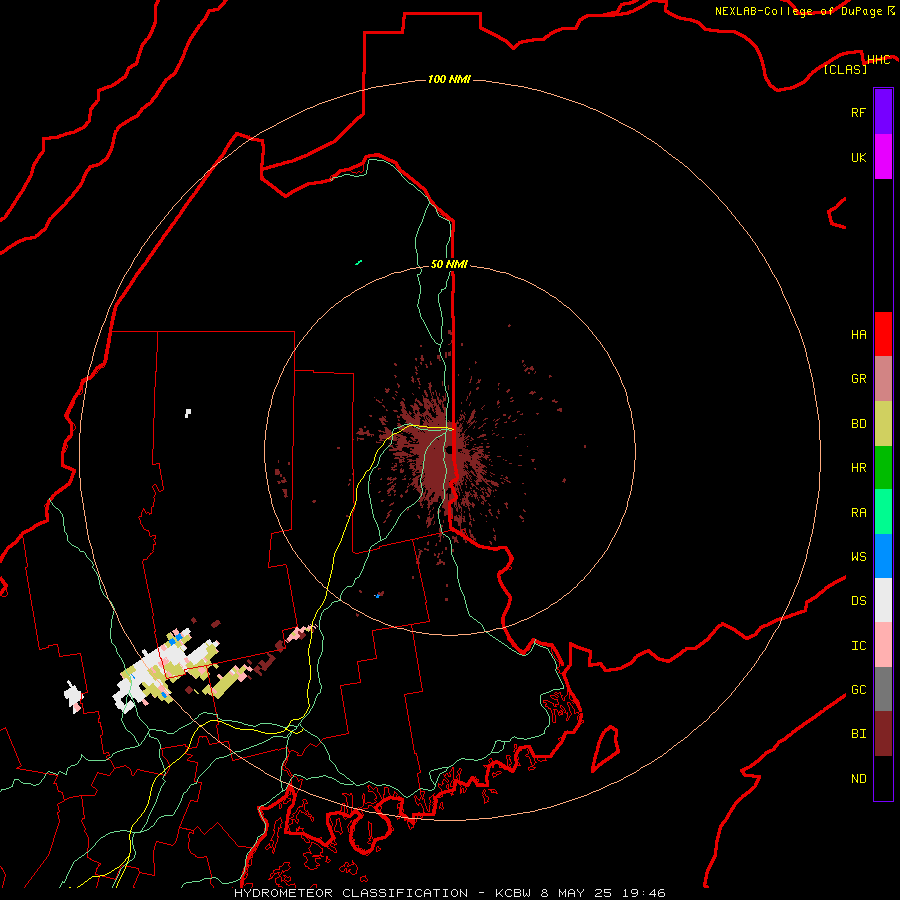
Task: Click the BD yellow legend swatch
Action: [x=883, y=424]
